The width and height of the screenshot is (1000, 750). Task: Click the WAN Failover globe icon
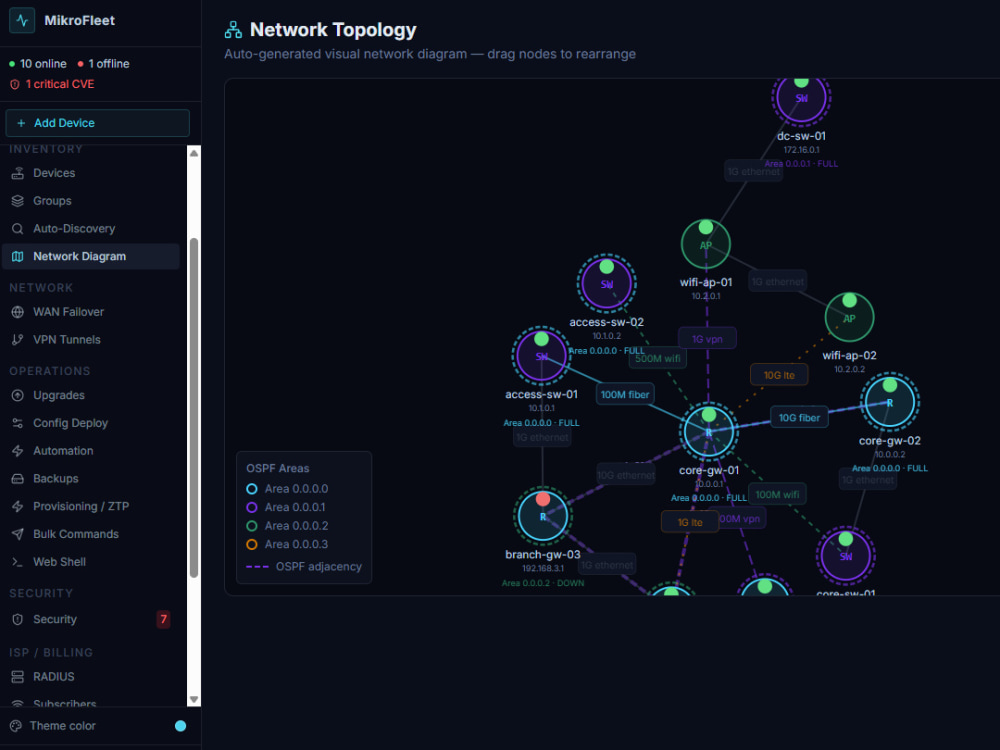[18, 312]
